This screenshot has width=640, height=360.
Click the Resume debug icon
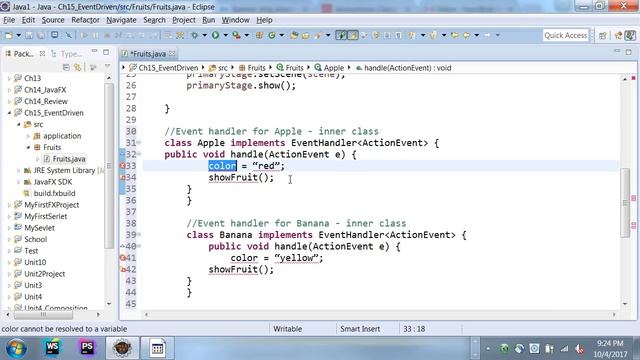point(84,36)
